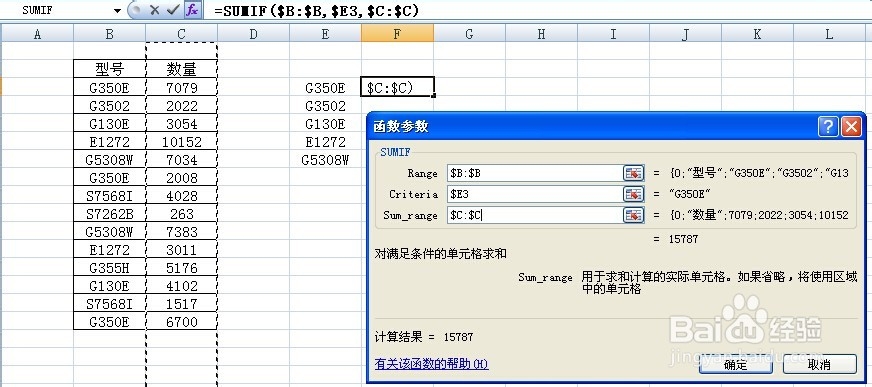Screen dimensions: 872x387
Task: Select column D header
Action: [254, 34]
